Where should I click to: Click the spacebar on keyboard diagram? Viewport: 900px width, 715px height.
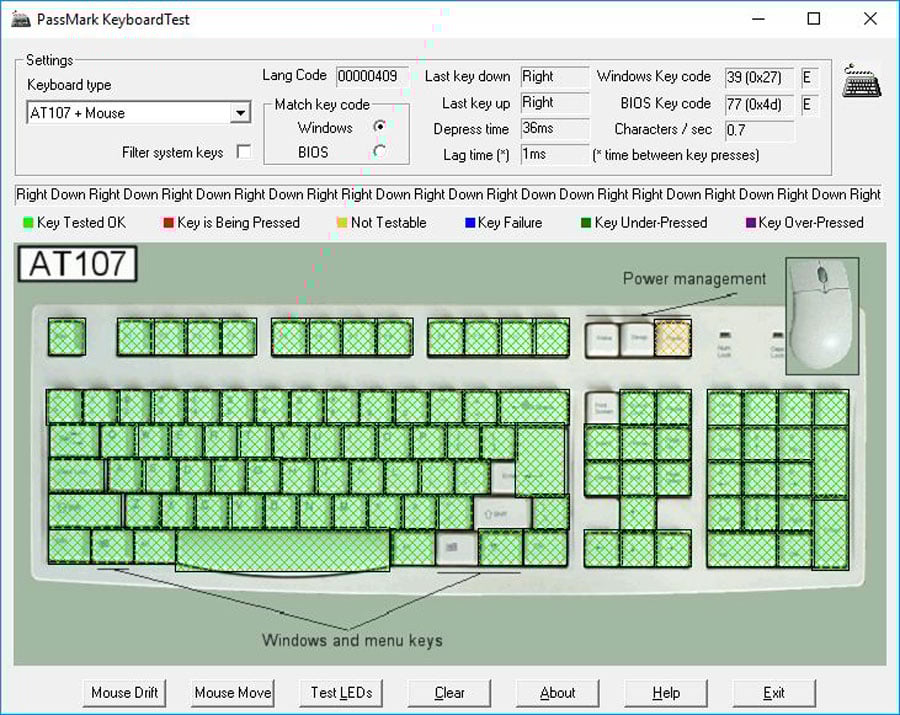[x=282, y=550]
